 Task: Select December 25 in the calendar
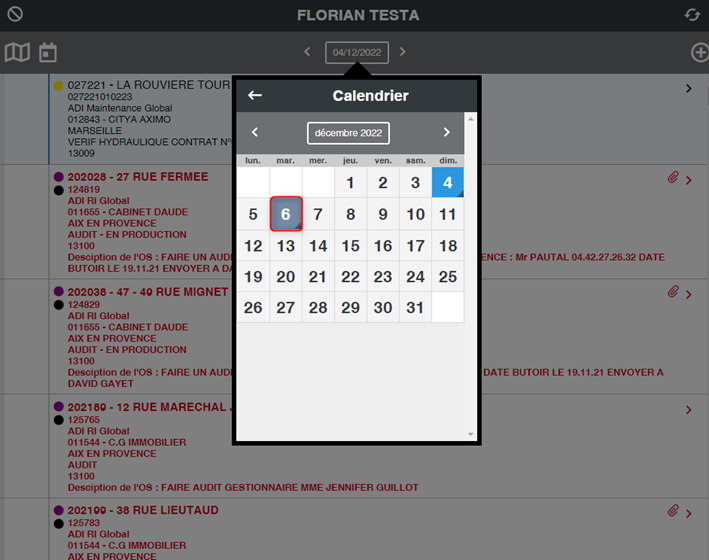click(448, 277)
